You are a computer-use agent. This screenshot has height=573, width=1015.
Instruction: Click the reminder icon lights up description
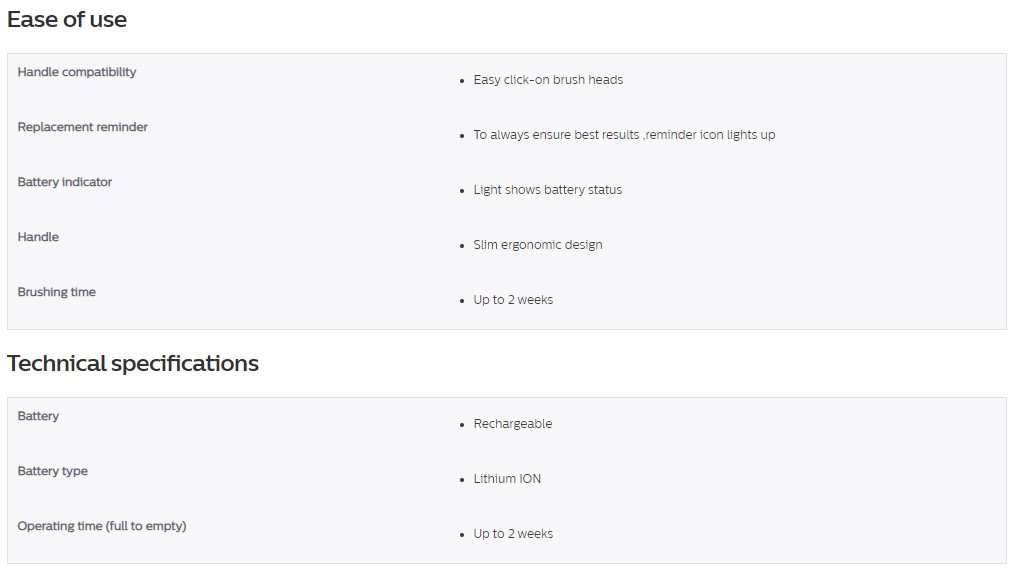point(624,135)
